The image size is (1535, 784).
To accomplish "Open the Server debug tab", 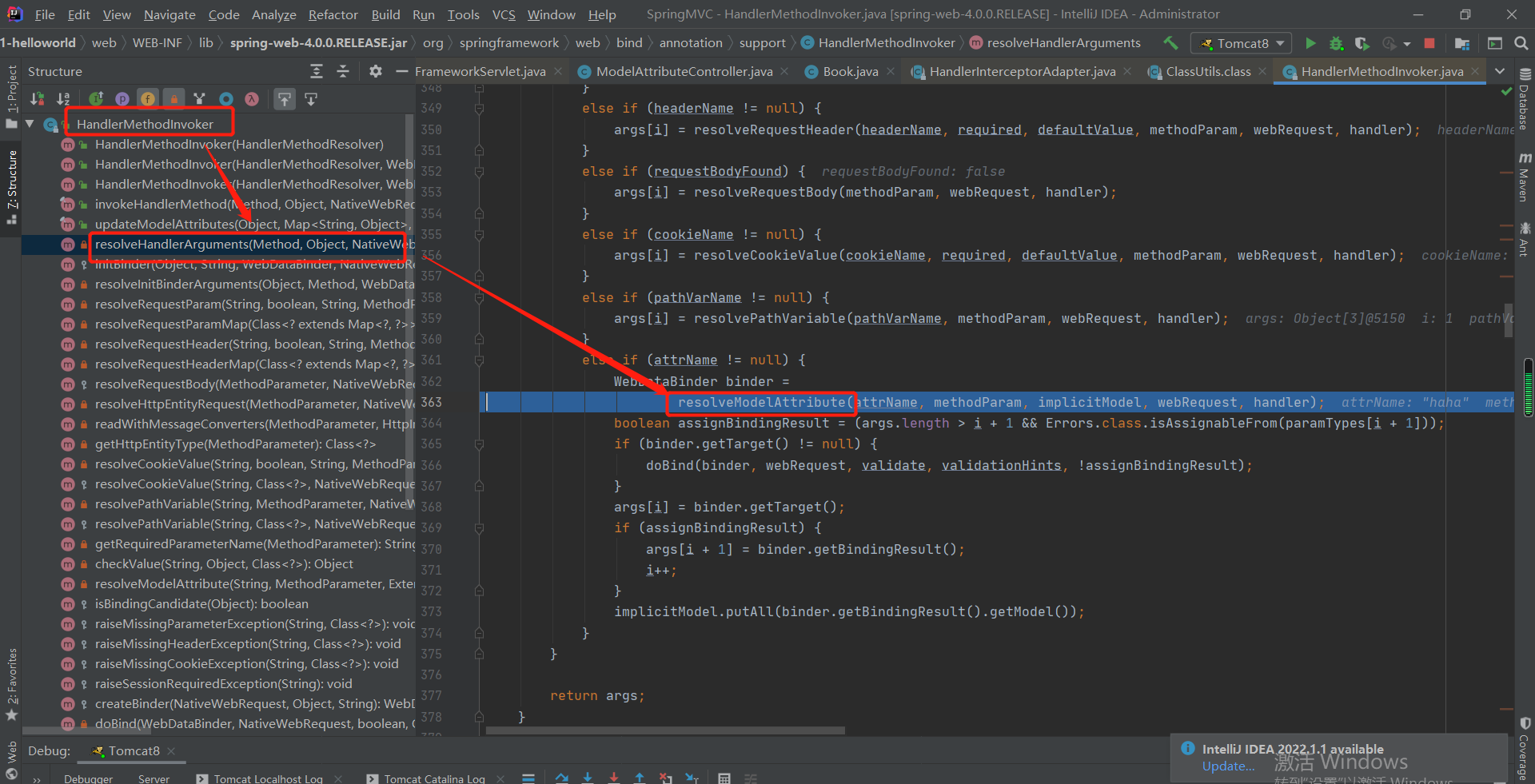I will pos(153,778).
